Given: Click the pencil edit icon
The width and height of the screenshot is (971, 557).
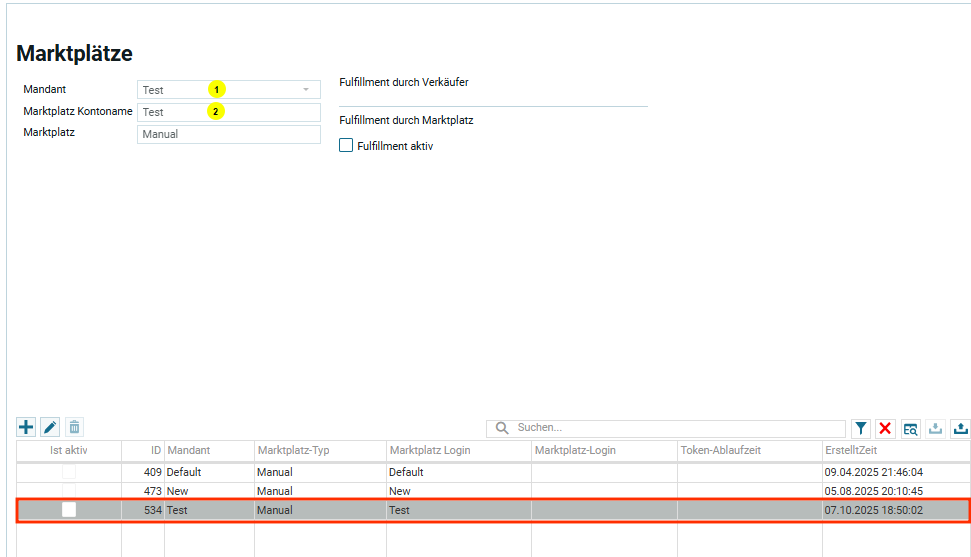Looking at the screenshot, I should pyautogui.click(x=50, y=428).
